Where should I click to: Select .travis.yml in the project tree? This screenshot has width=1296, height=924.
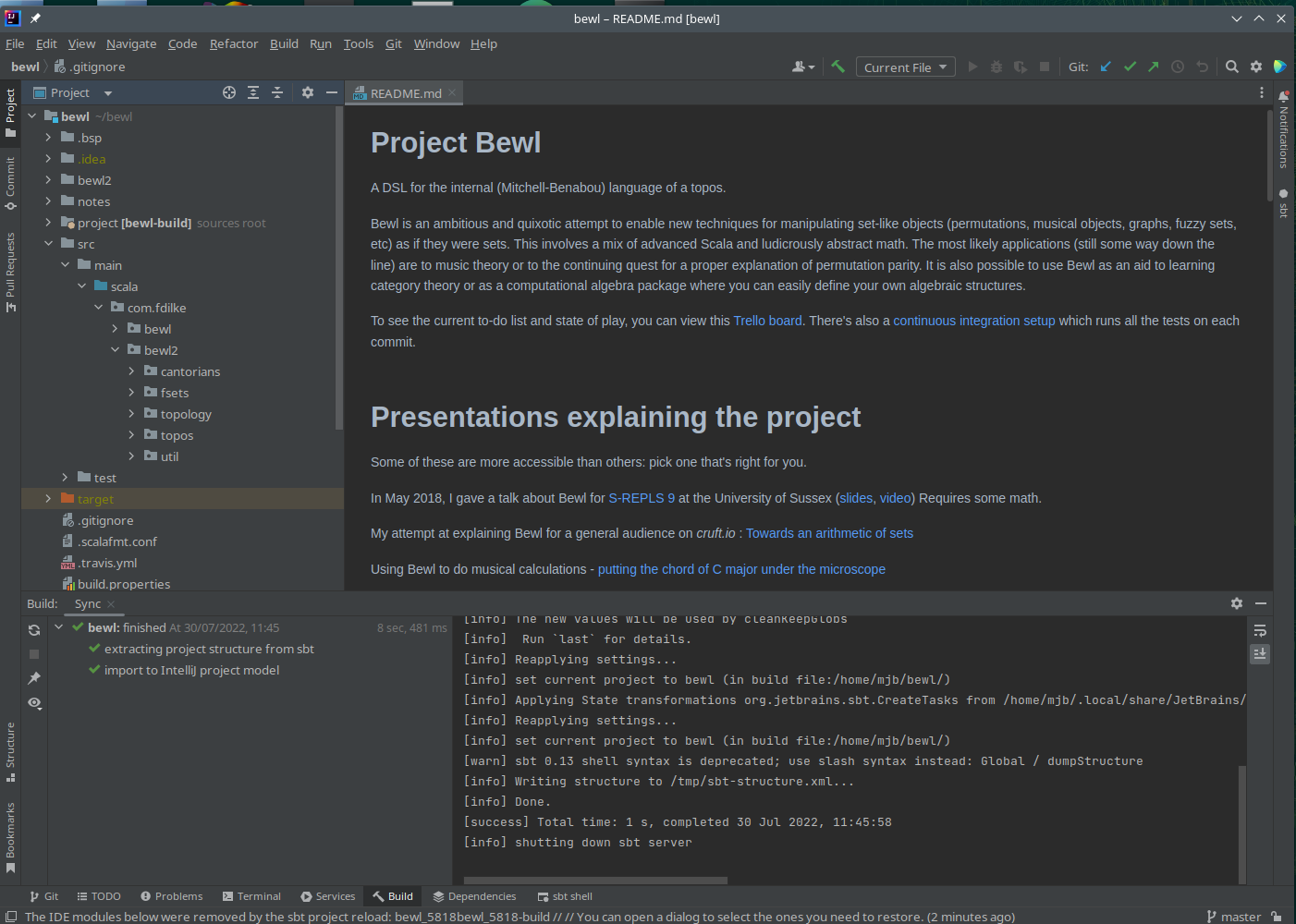(x=99, y=563)
